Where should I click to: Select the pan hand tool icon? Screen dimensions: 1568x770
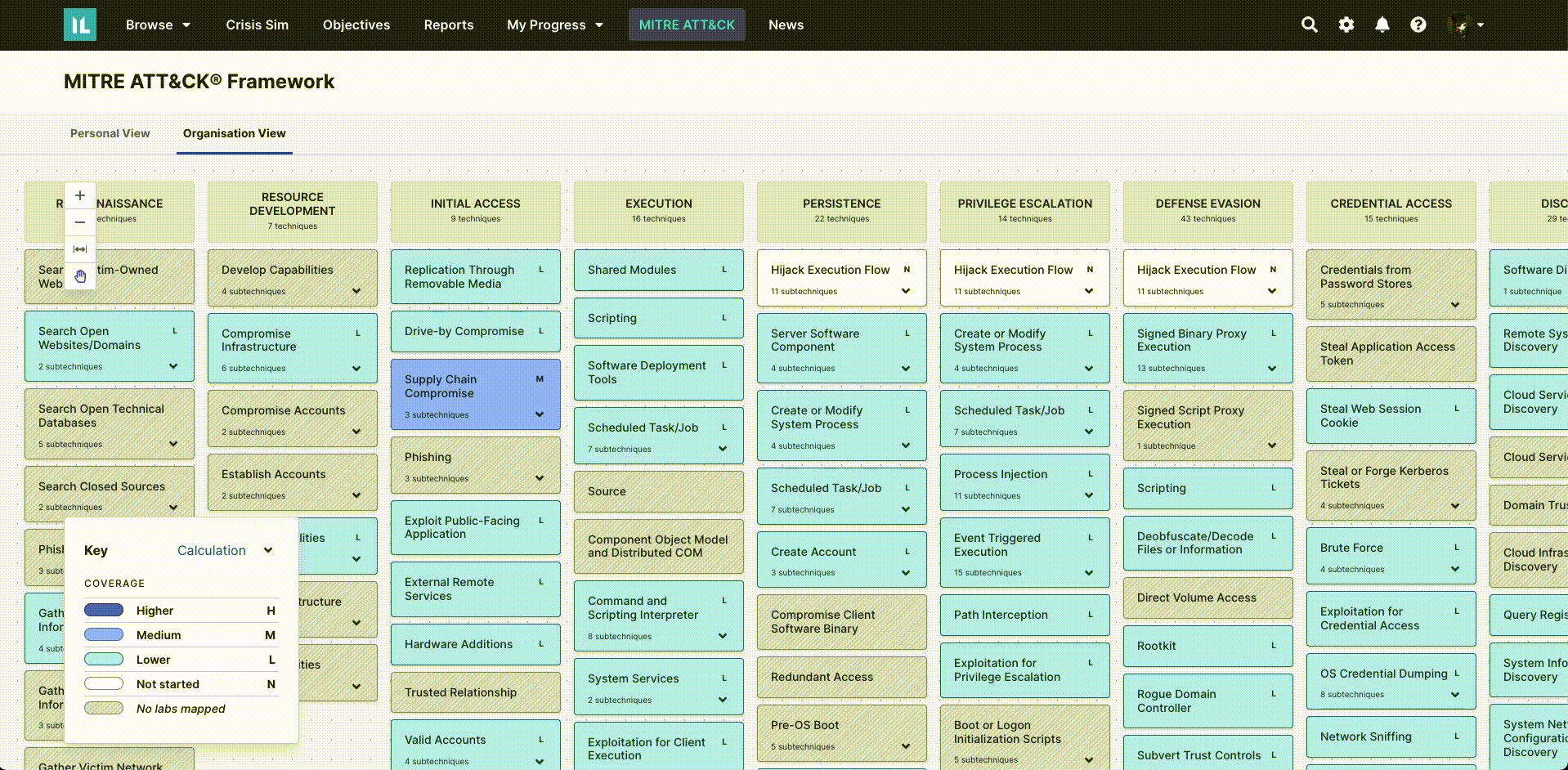click(80, 276)
